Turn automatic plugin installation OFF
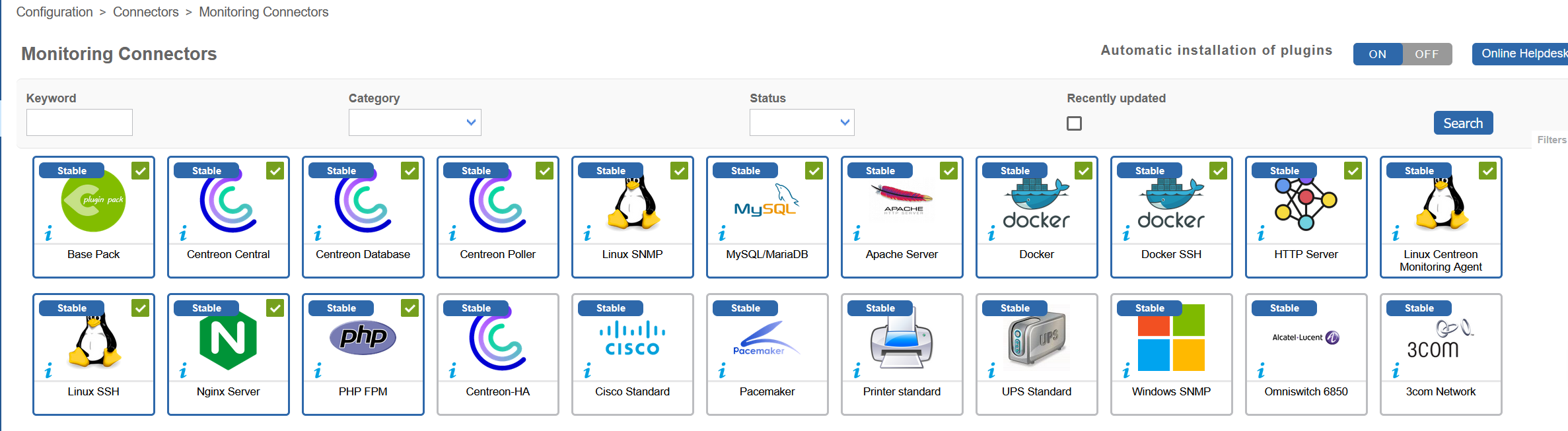Viewport: 1568px width, 431px height. tap(1427, 54)
